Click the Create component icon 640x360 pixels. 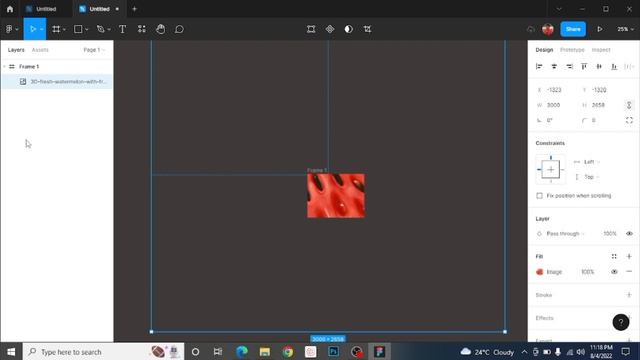pyautogui.click(x=330, y=29)
